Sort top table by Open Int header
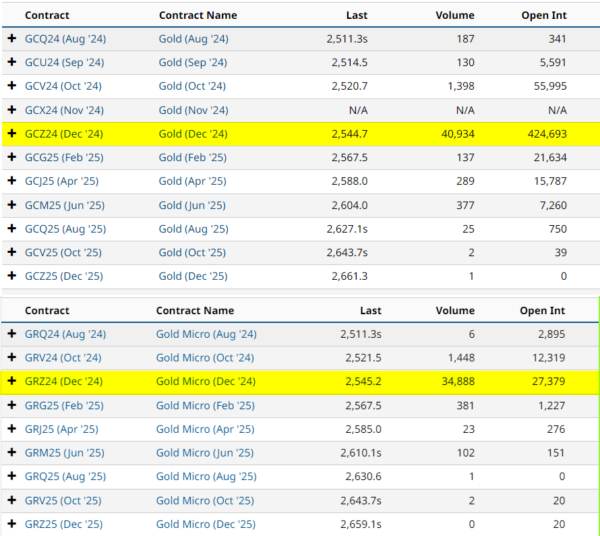Viewport: 600px width, 536px height. 543,16
